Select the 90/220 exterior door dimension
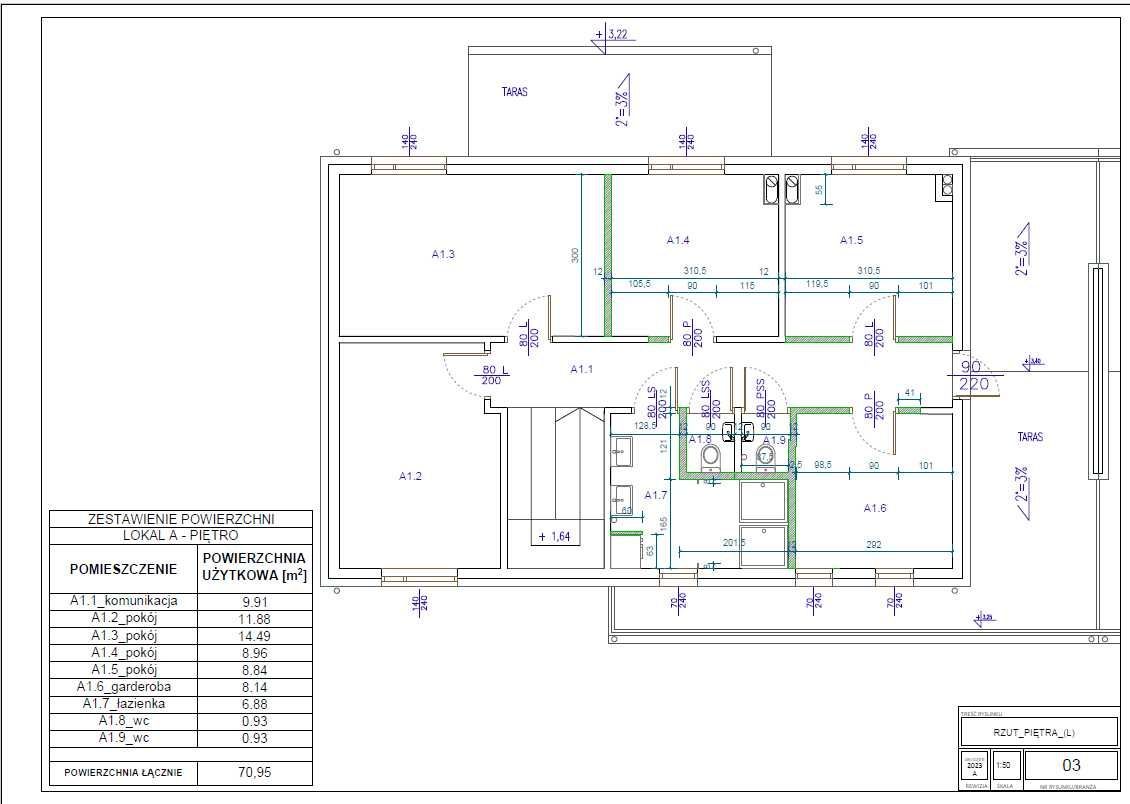This screenshot has width=1130, height=804. click(973, 375)
